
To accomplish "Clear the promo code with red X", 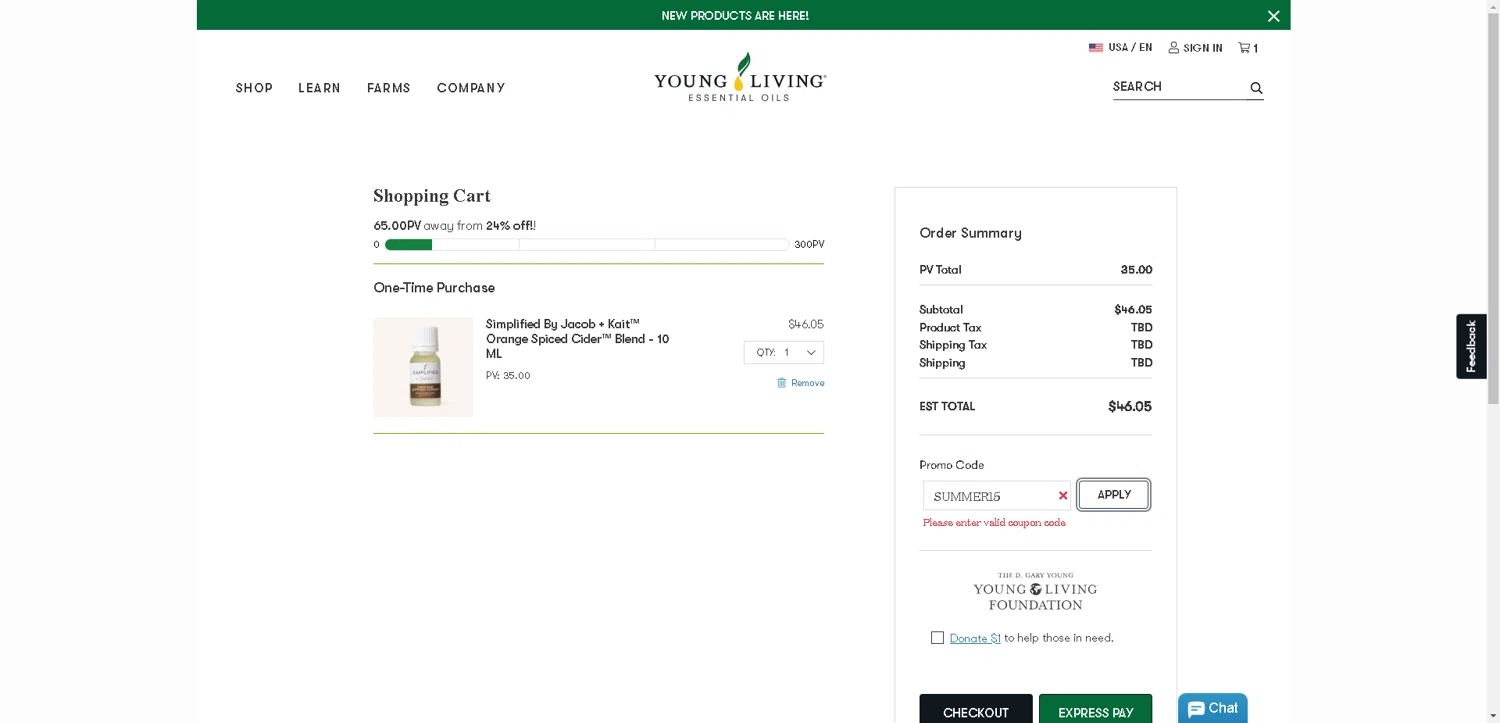I will click(1063, 496).
